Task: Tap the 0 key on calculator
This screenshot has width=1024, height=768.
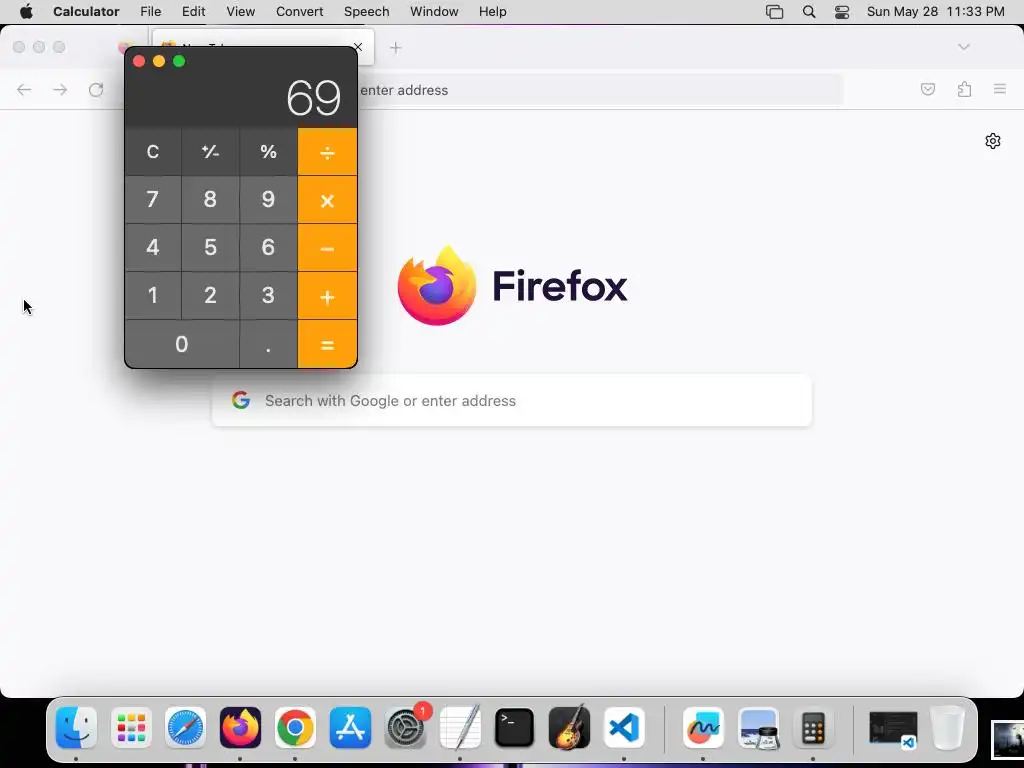Action: pyautogui.click(x=182, y=344)
